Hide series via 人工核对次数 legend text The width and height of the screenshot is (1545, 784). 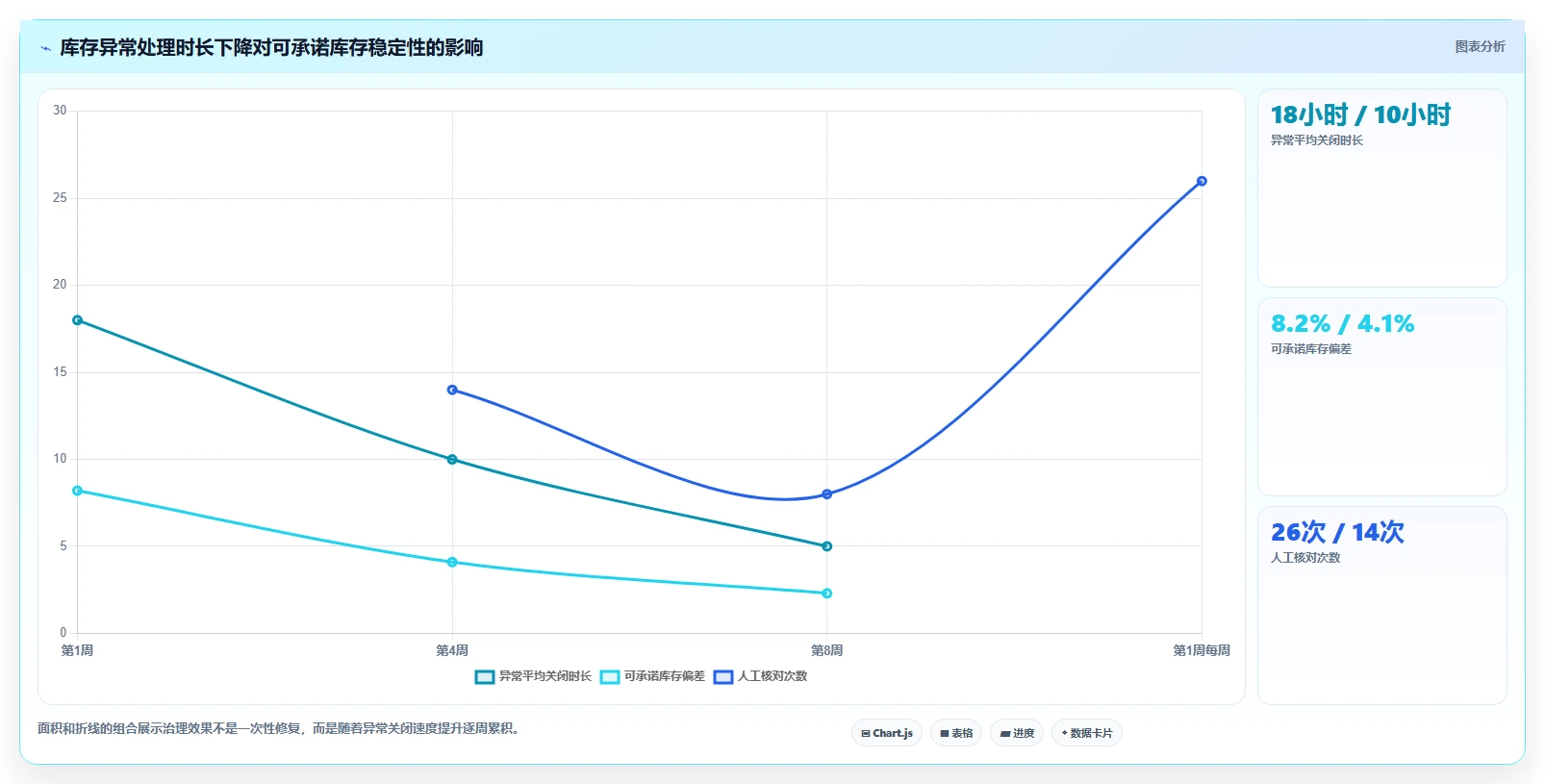772,676
